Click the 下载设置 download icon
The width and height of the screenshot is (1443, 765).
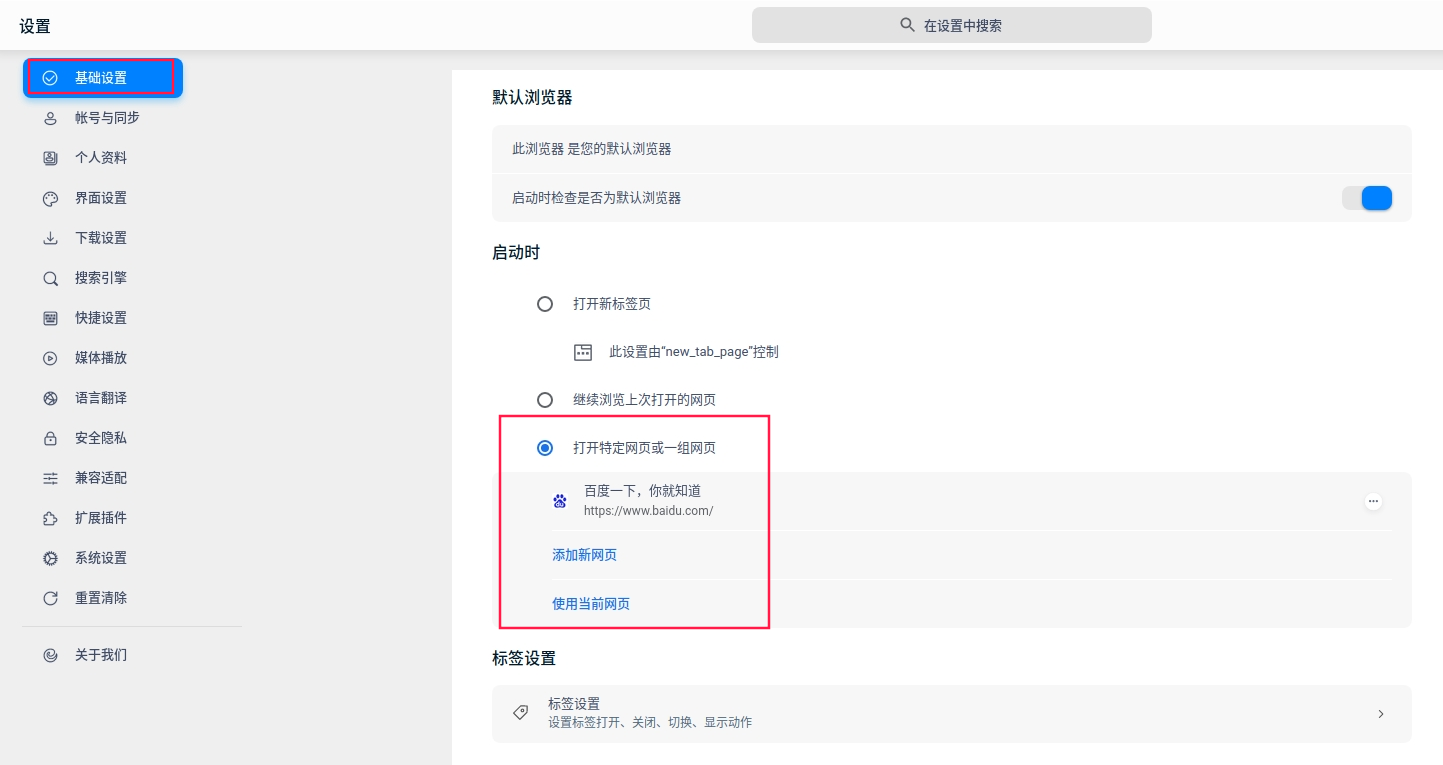click(50, 238)
